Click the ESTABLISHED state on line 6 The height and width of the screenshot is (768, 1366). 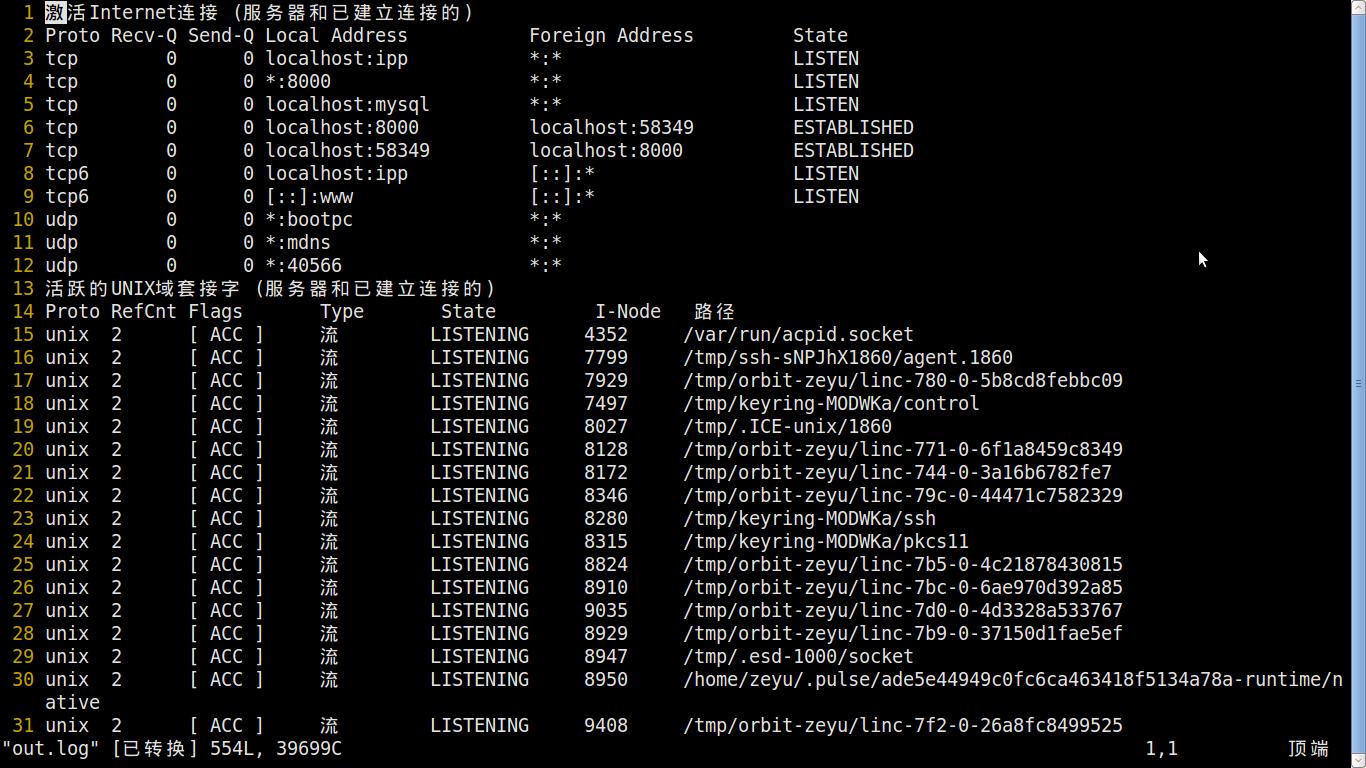(853, 127)
